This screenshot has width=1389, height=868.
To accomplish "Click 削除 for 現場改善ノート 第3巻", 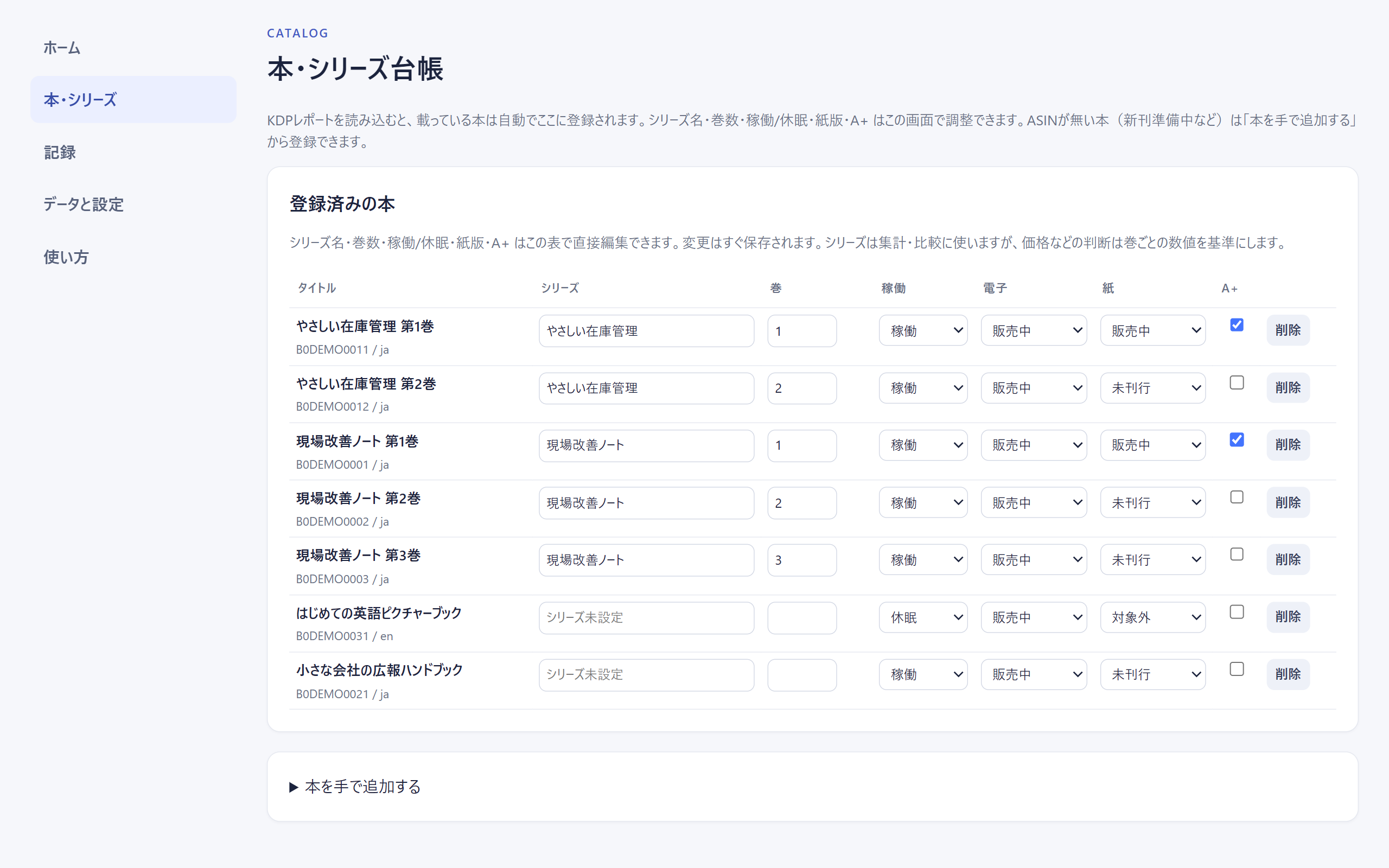I will coord(1288,560).
